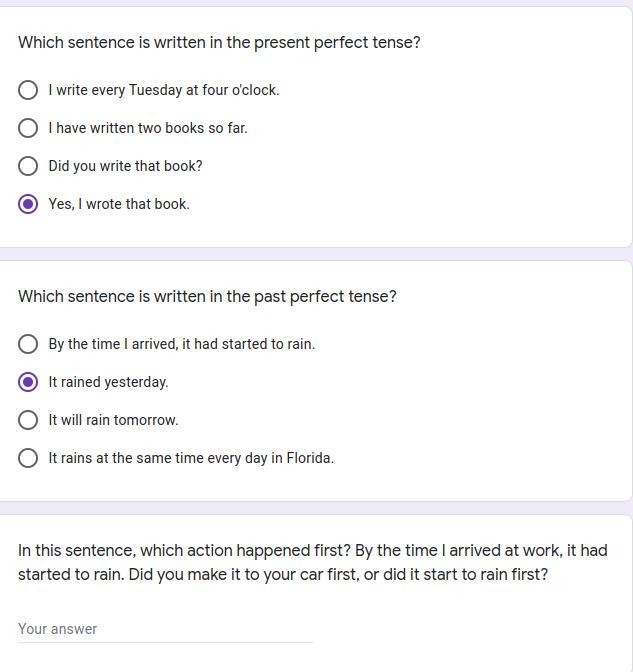Choose the 'It will rain tomorrow' radio button
This screenshot has height=672, width=633.
(x=28, y=420)
